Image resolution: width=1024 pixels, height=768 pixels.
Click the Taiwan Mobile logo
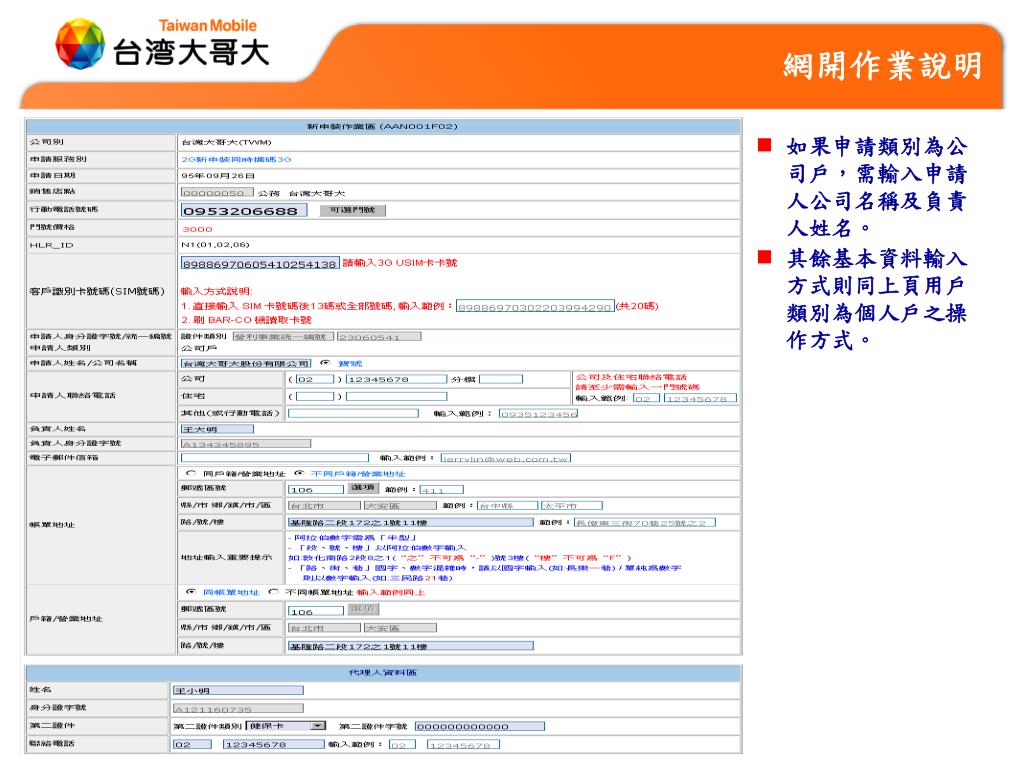pos(162,43)
